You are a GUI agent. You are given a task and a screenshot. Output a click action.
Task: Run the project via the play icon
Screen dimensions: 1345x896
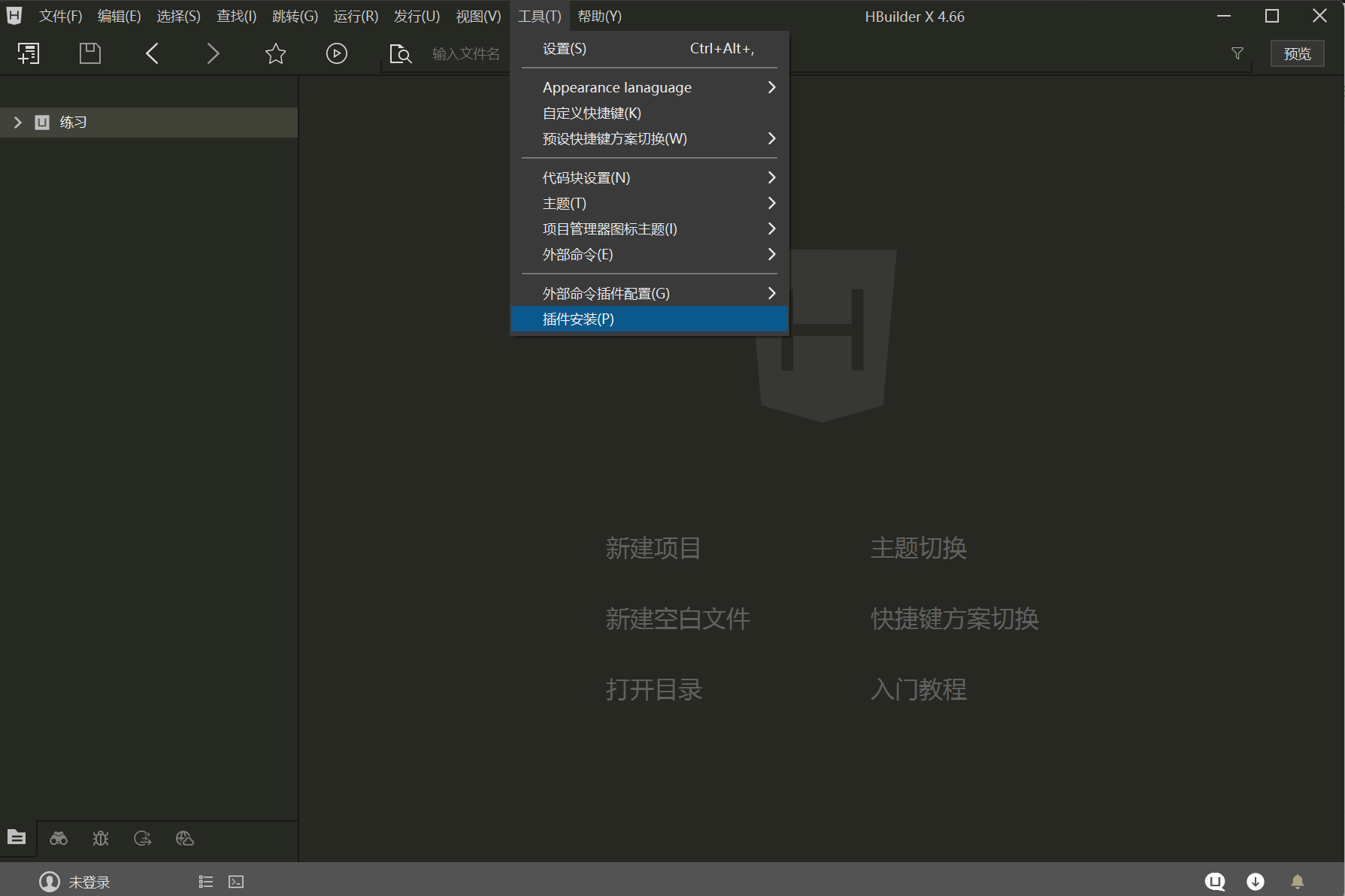point(336,53)
